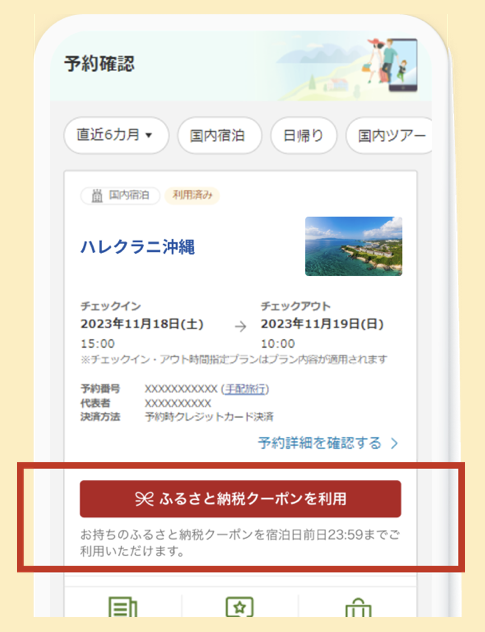Click the ハレクラニ沖縄 hotel name link
This screenshot has height=632, width=485.
coord(138,247)
